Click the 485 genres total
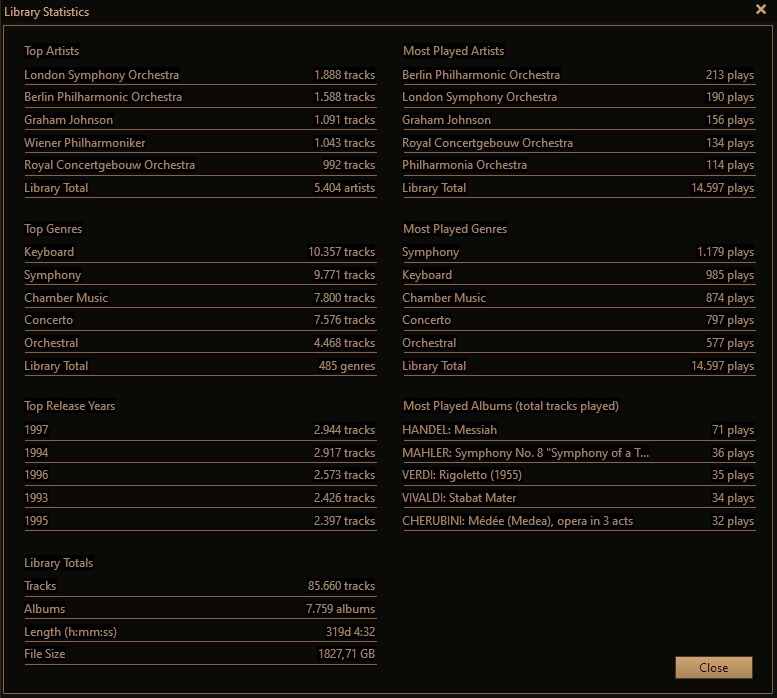Viewport: 777px width, 698px height. 347,366
